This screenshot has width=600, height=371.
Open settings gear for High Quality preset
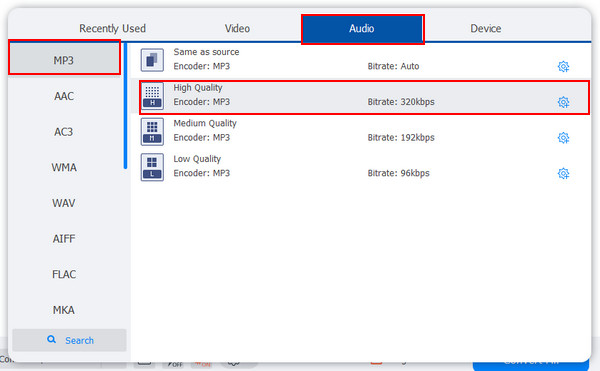coord(563,102)
